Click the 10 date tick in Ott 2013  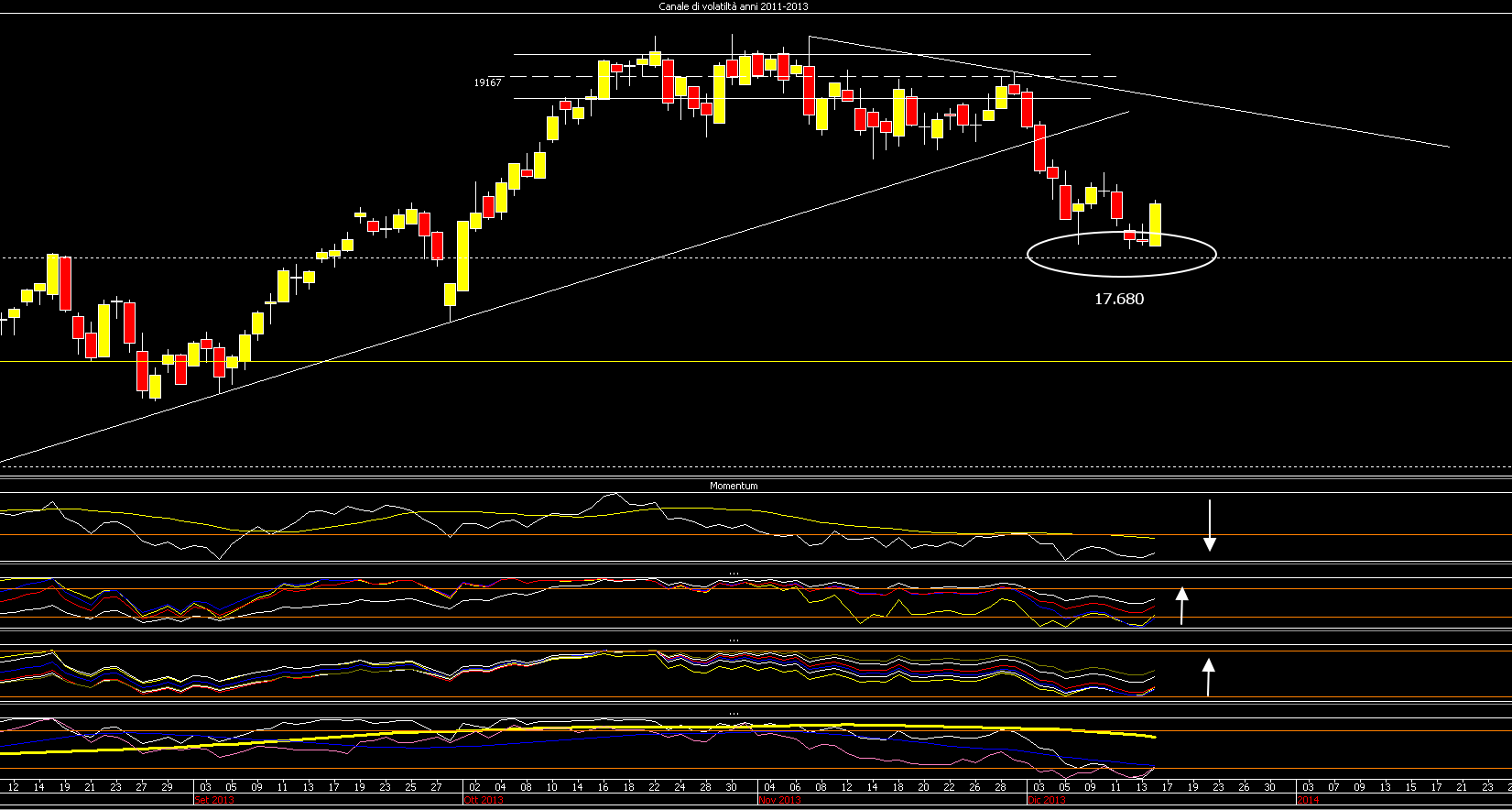[x=551, y=787]
